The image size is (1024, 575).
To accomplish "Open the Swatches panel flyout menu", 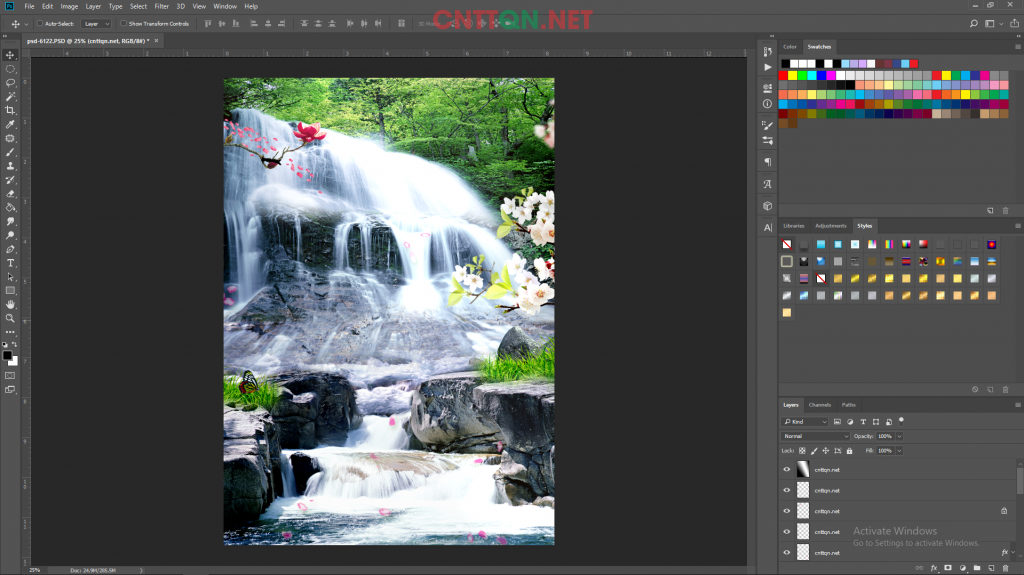I will tap(1017, 47).
